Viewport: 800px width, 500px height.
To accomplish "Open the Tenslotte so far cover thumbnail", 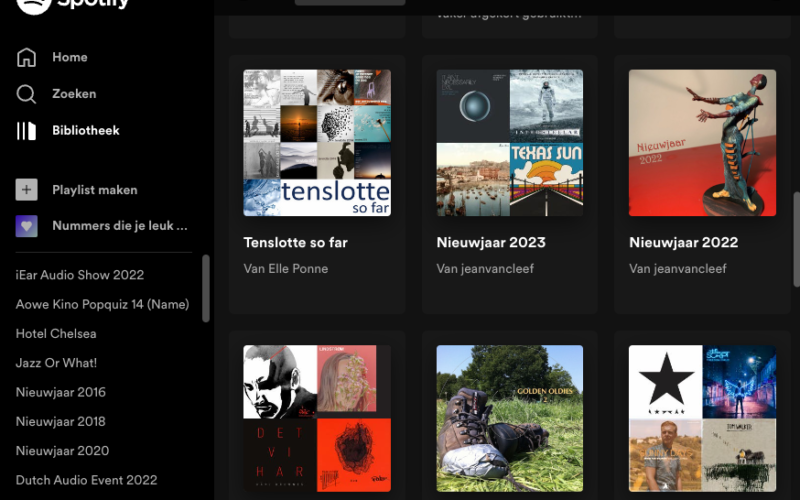I will [317, 143].
